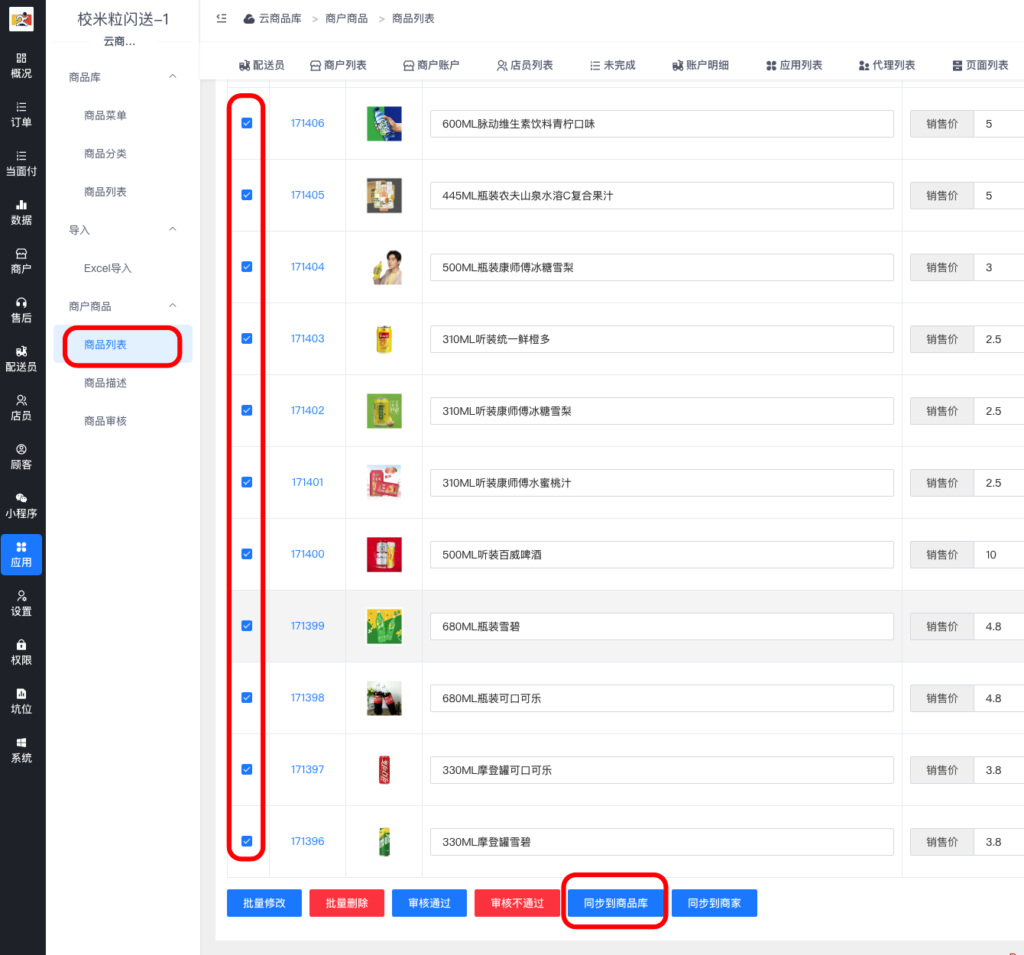This screenshot has width=1024, height=955.
Task: Open the thumbnail image of 680ML瓶装可口可乐
Action: pyautogui.click(x=384, y=697)
